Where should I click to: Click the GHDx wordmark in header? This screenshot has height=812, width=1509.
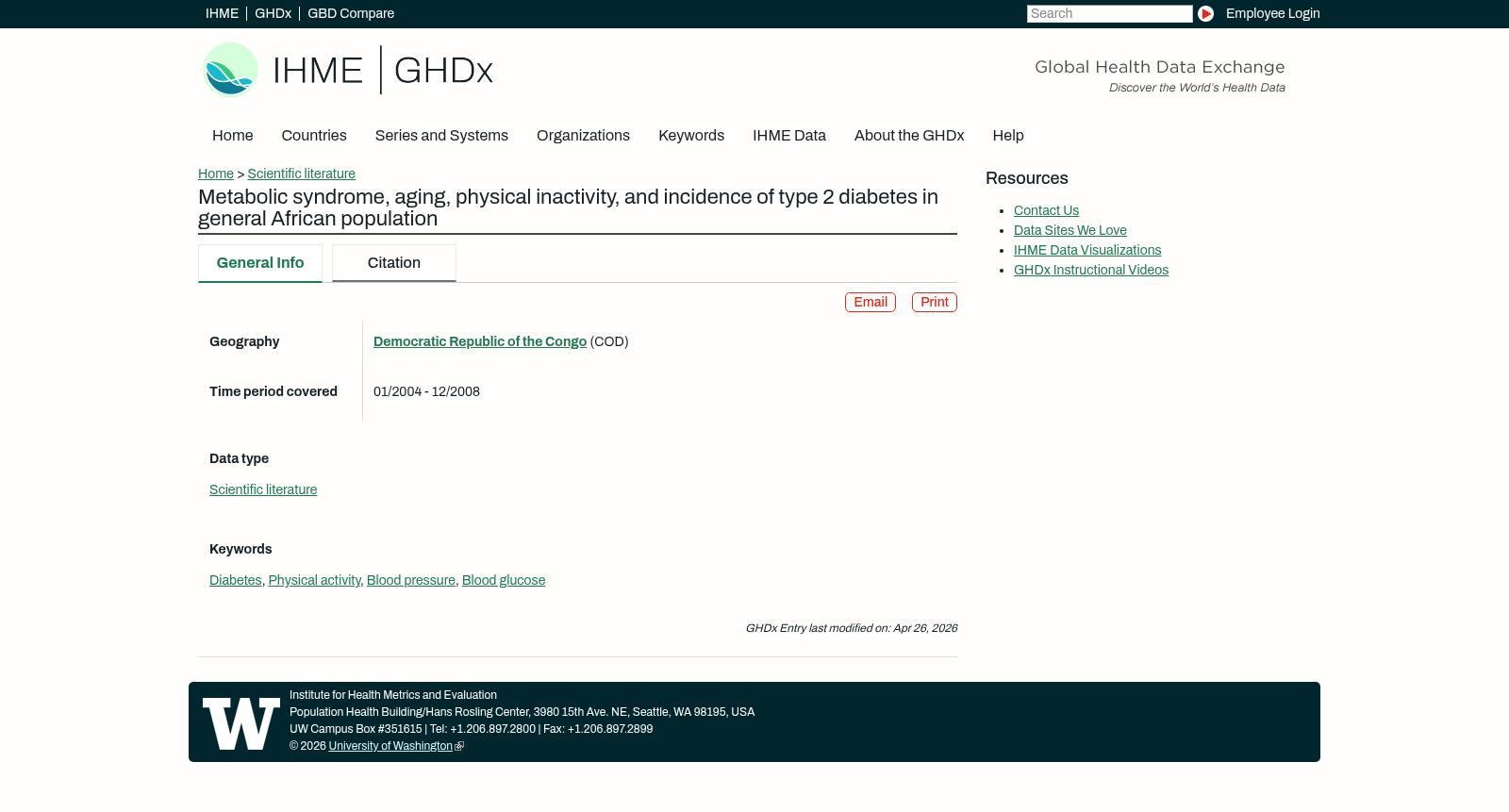click(x=443, y=71)
